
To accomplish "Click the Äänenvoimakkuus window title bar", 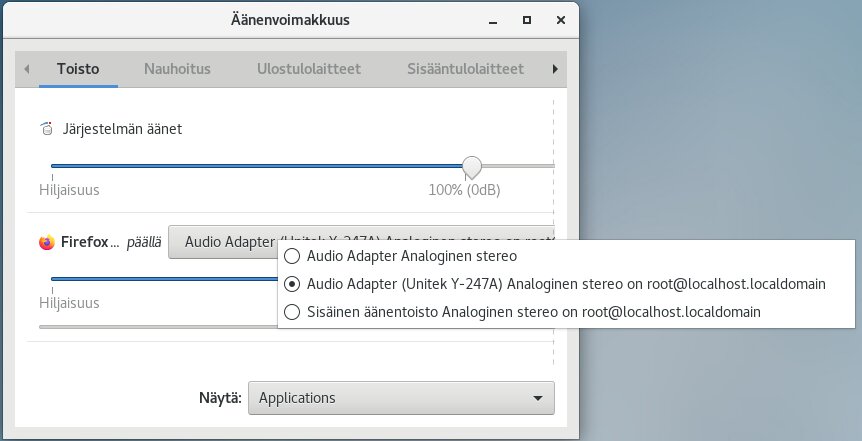I will click(290, 21).
